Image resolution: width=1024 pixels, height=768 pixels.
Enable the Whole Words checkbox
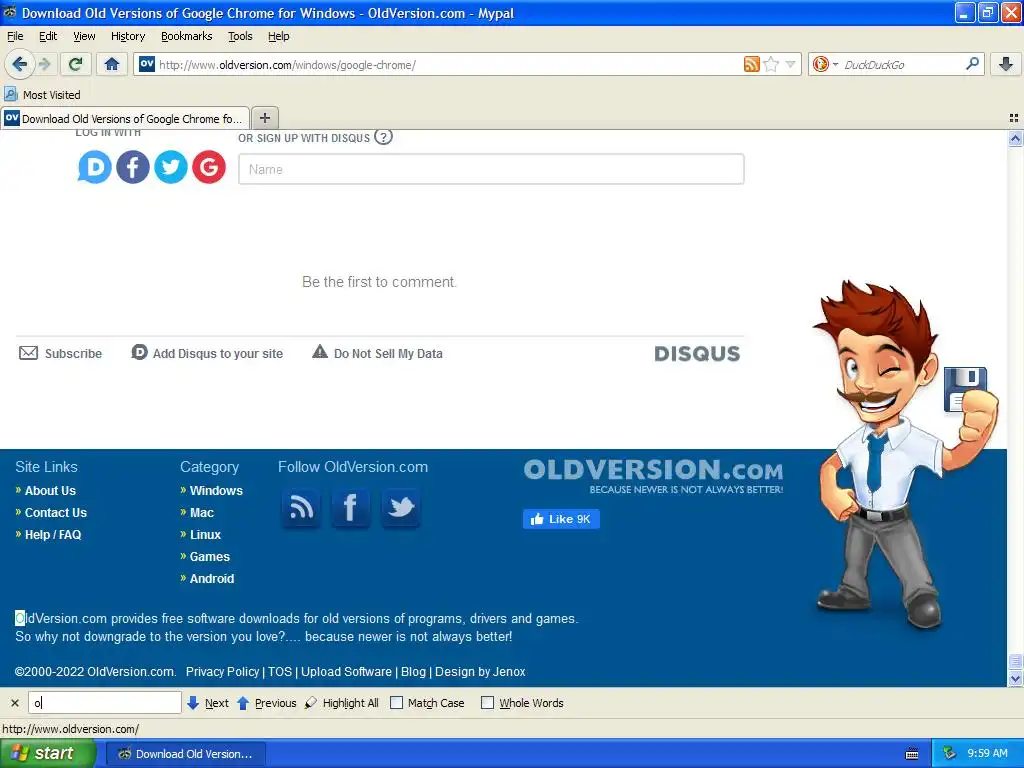coord(487,703)
